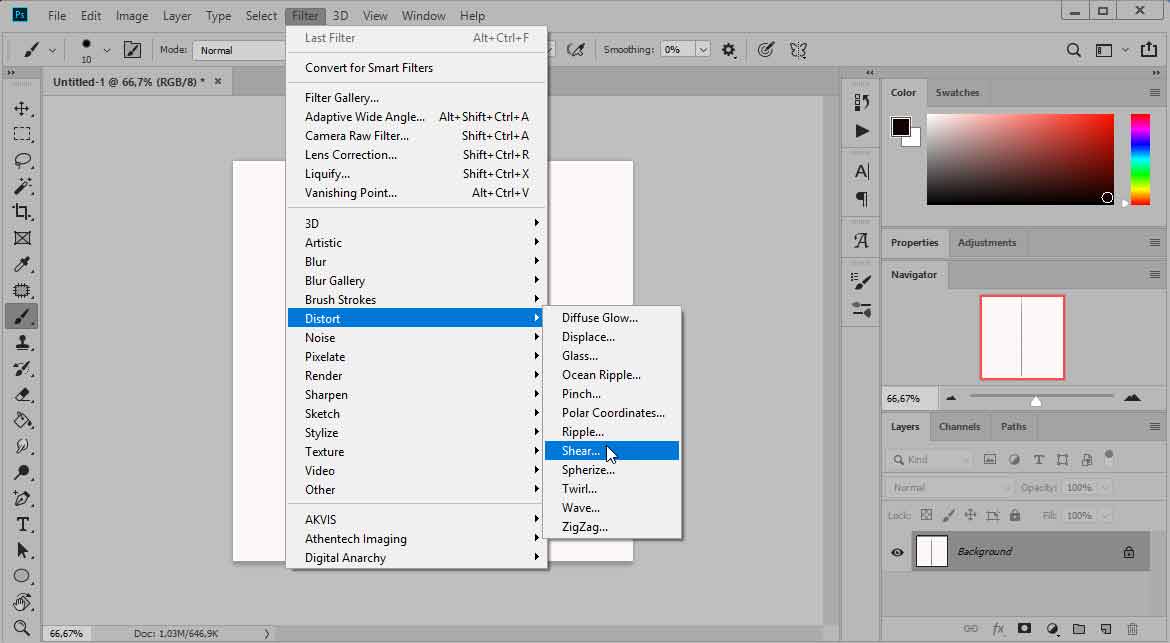Choose the Horizontal Type tool
The height and width of the screenshot is (643, 1170).
[21, 525]
